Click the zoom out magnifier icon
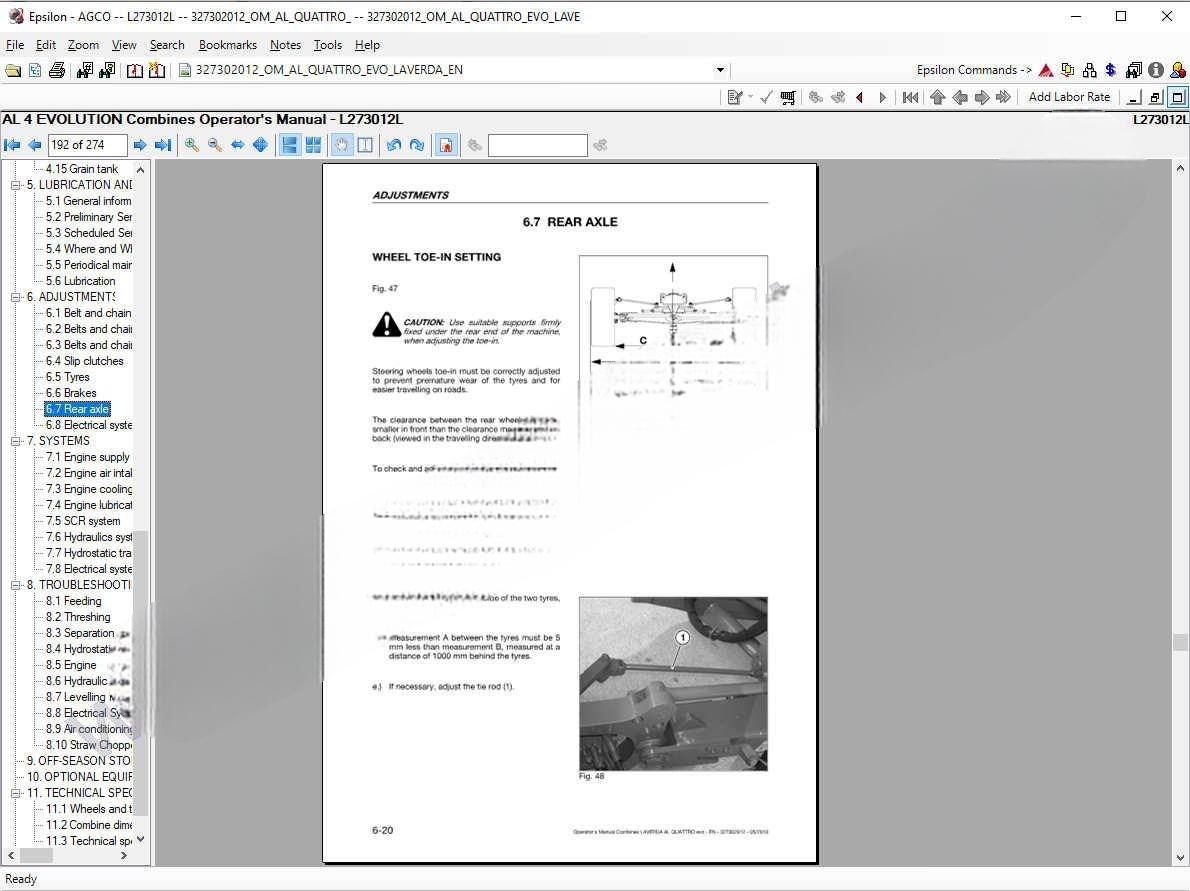 pyautogui.click(x=215, y=145)
